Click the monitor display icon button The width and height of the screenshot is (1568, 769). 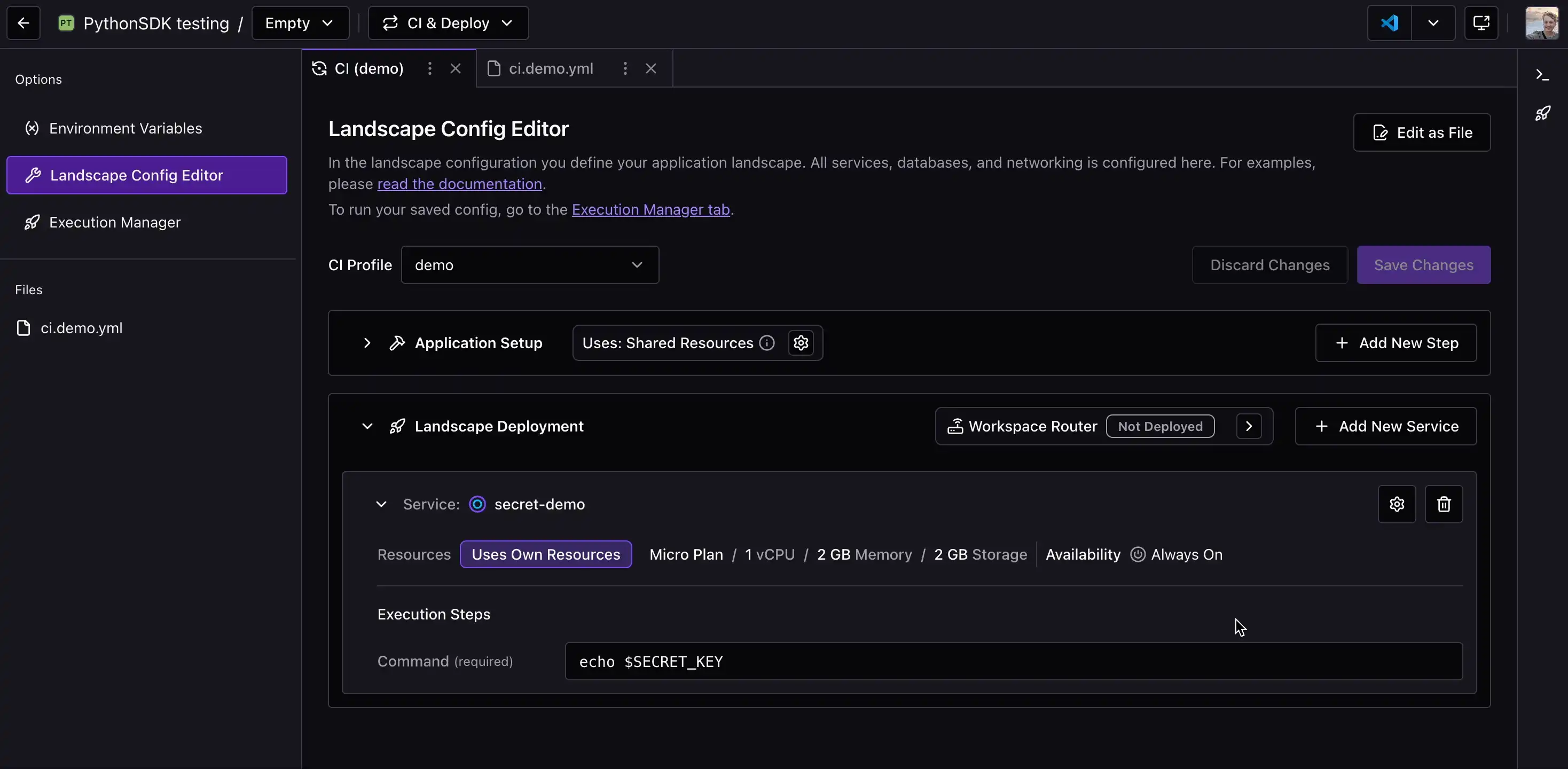click(1480, 23)
